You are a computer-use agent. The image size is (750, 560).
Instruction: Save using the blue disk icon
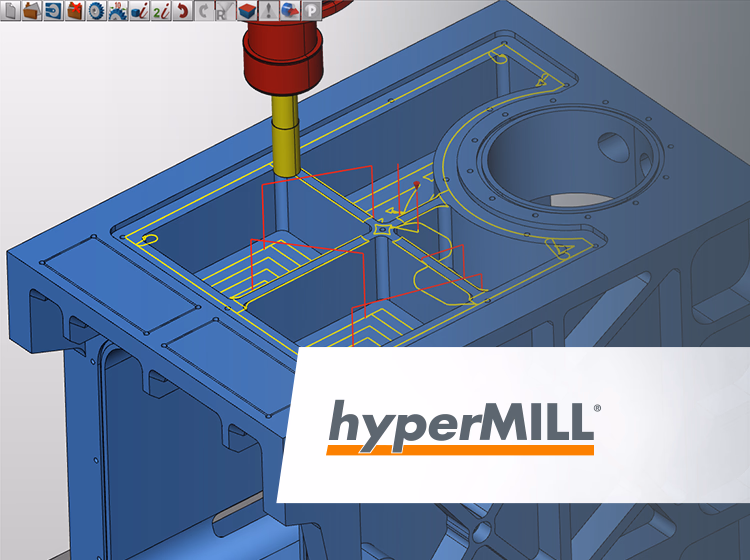52,12
